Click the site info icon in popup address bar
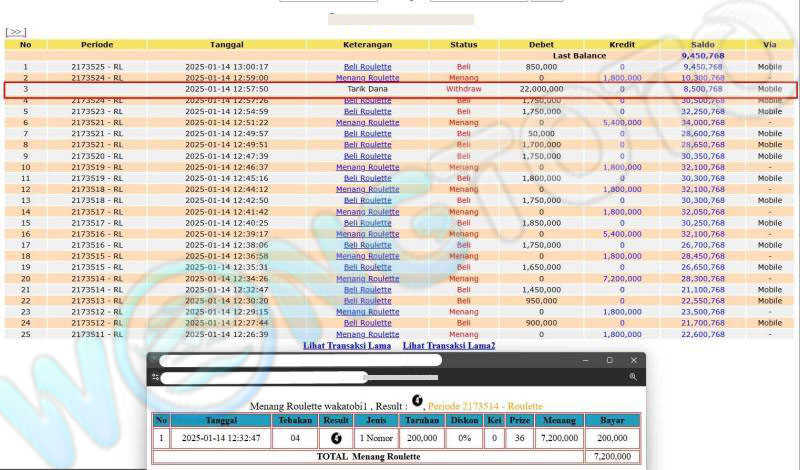800x470 pixels. [x=156, y=377]
